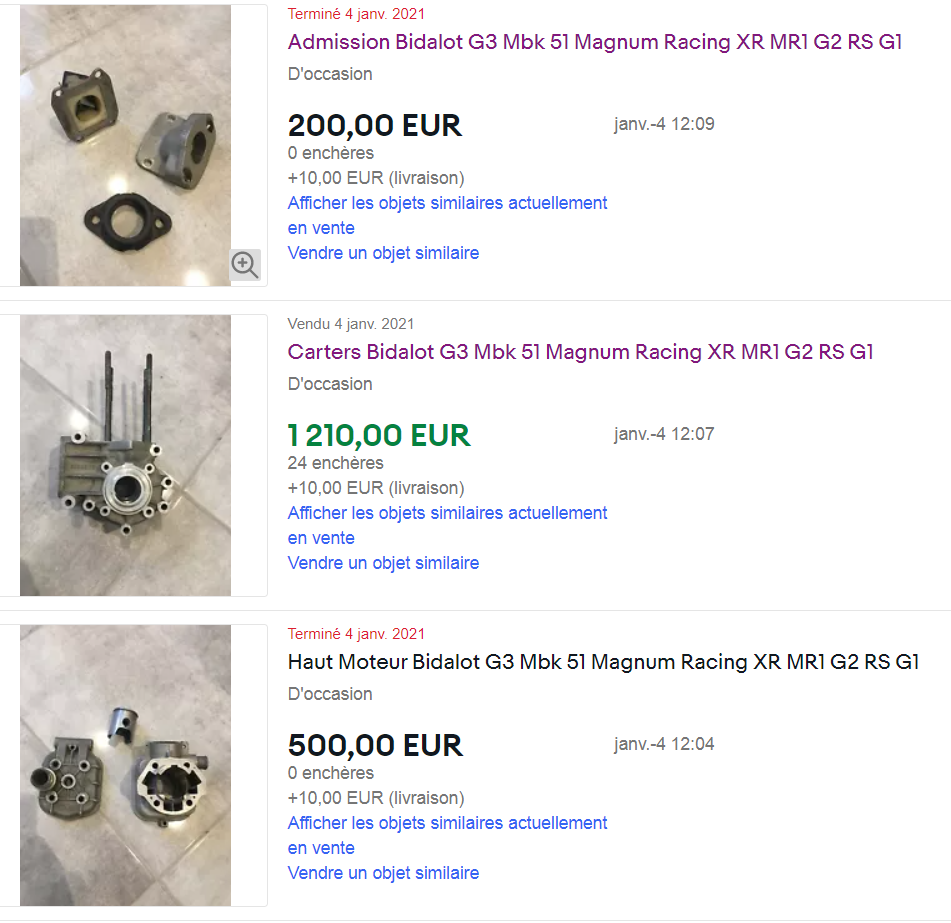The image size is (951, 923).
Task: Click the '24 enchères' bid count
Action: 335,463
